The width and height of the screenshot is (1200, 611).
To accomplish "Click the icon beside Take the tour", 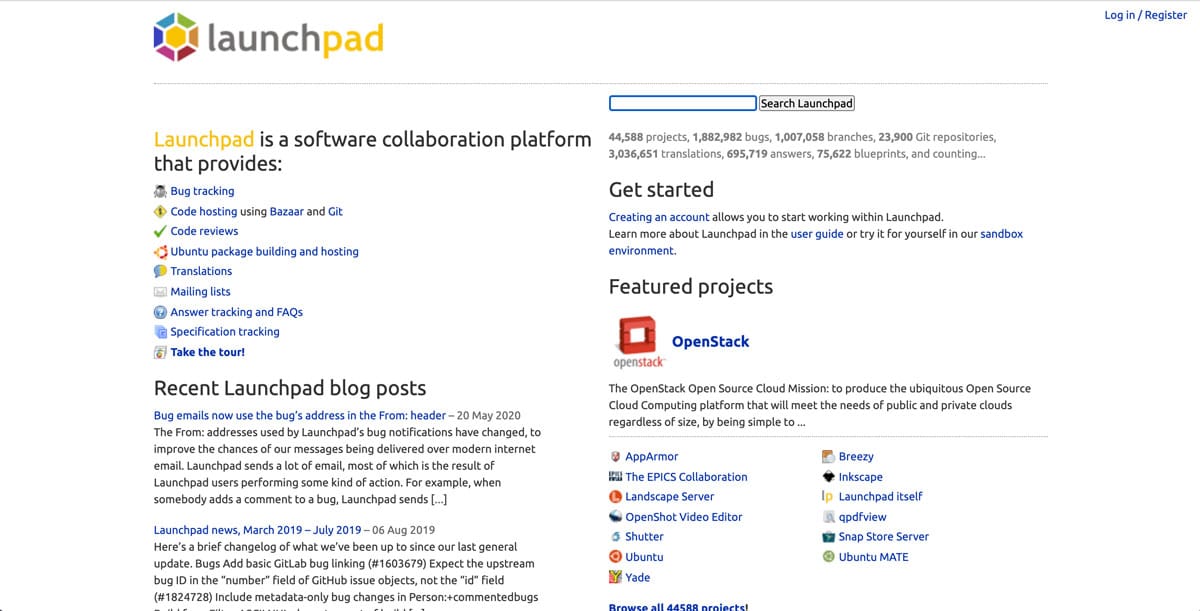I will point(160,352).
